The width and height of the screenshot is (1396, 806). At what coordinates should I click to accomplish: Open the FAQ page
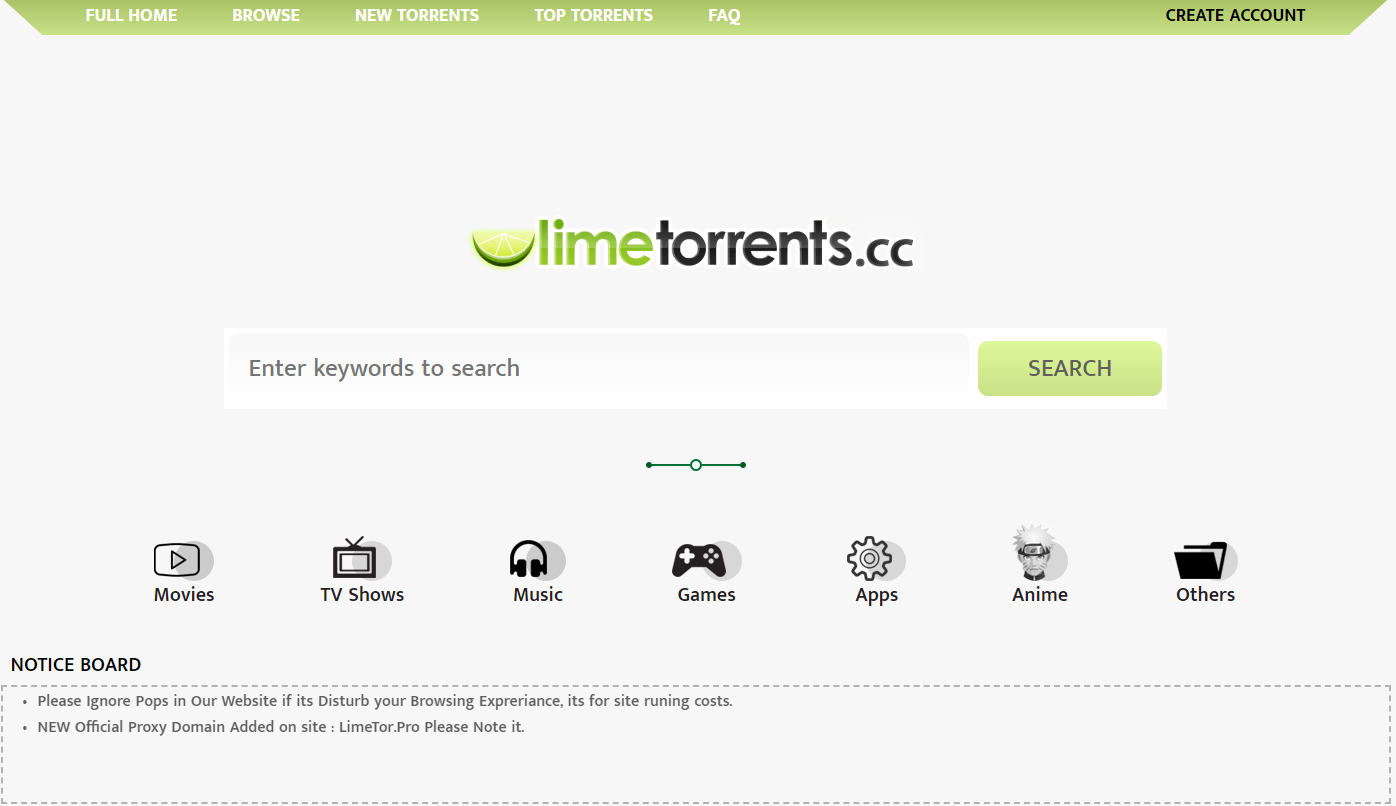(724, 16)
